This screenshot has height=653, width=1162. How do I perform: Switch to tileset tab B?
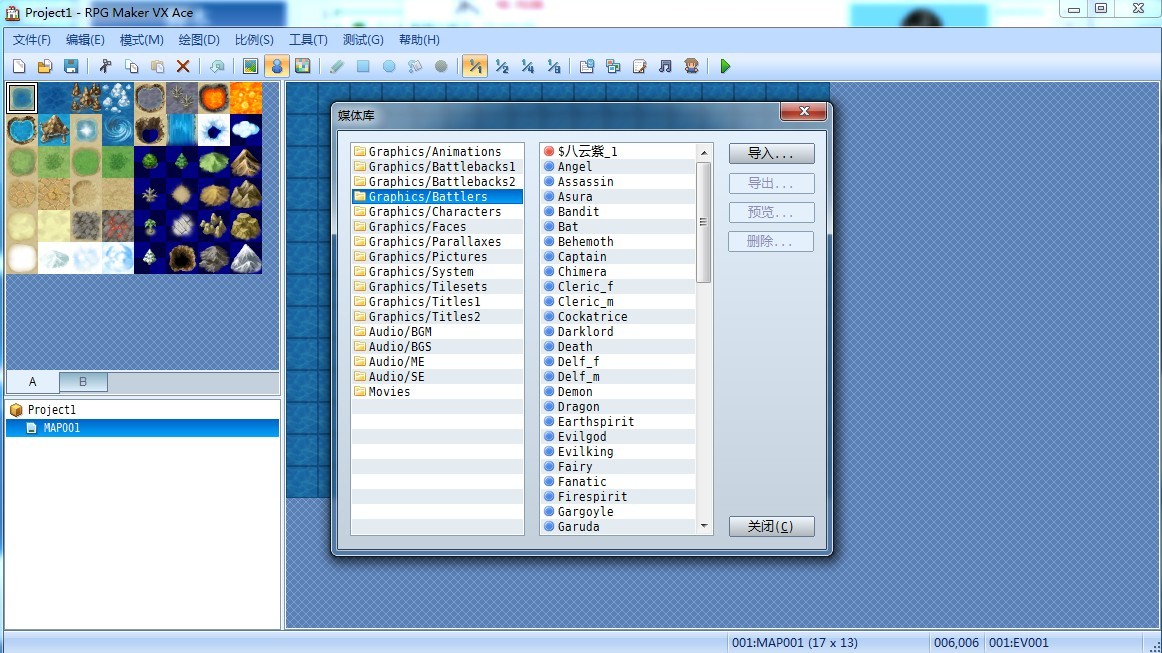click(83, 382)
